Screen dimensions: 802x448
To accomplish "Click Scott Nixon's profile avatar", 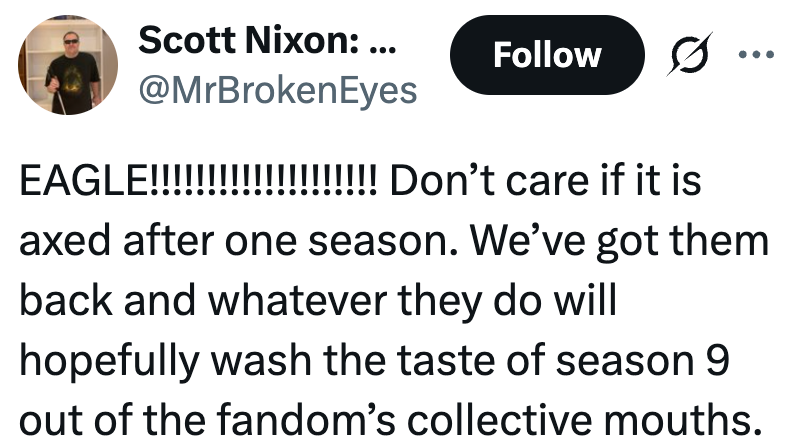I will click(68, 64).
